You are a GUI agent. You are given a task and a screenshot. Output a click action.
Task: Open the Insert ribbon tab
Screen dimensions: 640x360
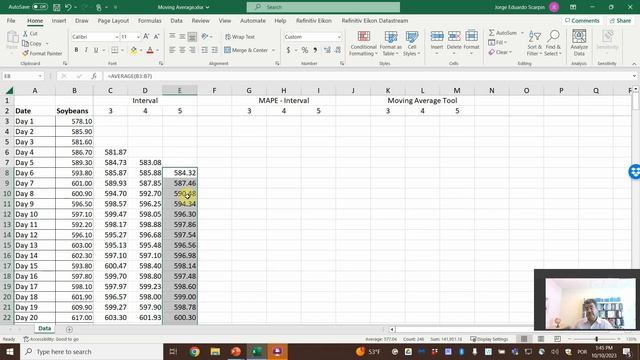(x=59, y=20)
